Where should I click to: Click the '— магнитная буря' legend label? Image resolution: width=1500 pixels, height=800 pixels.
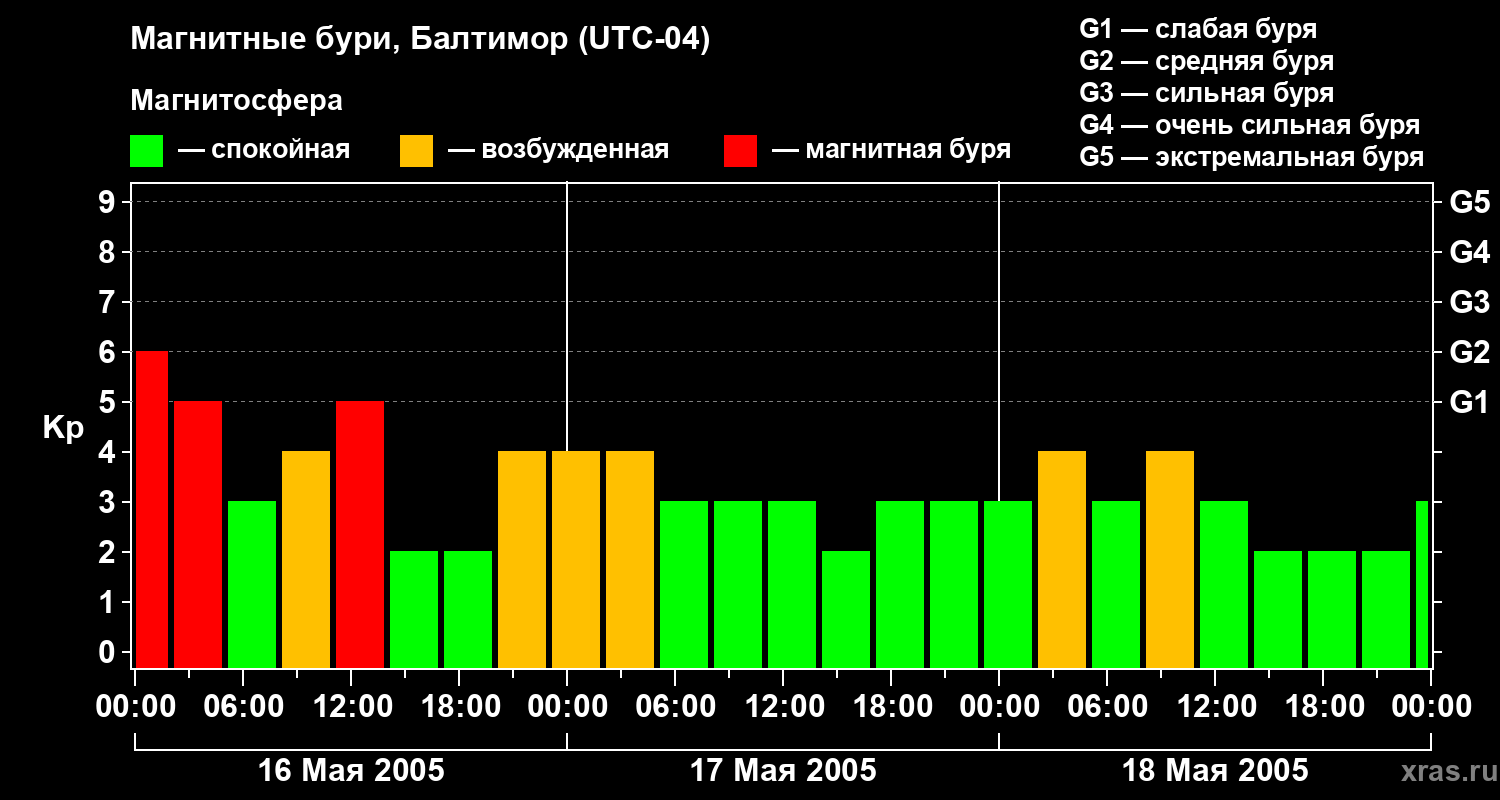[892, 150]
